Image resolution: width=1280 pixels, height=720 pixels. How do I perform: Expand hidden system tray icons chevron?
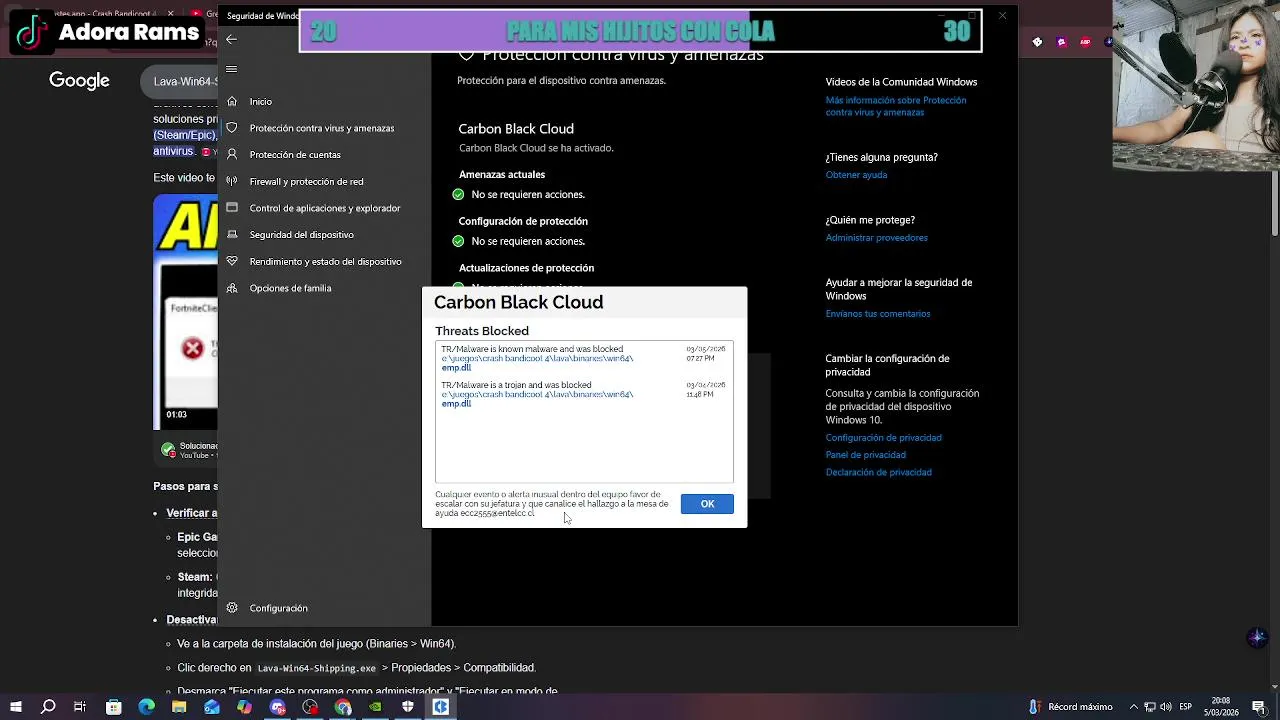coord(1134,707)
